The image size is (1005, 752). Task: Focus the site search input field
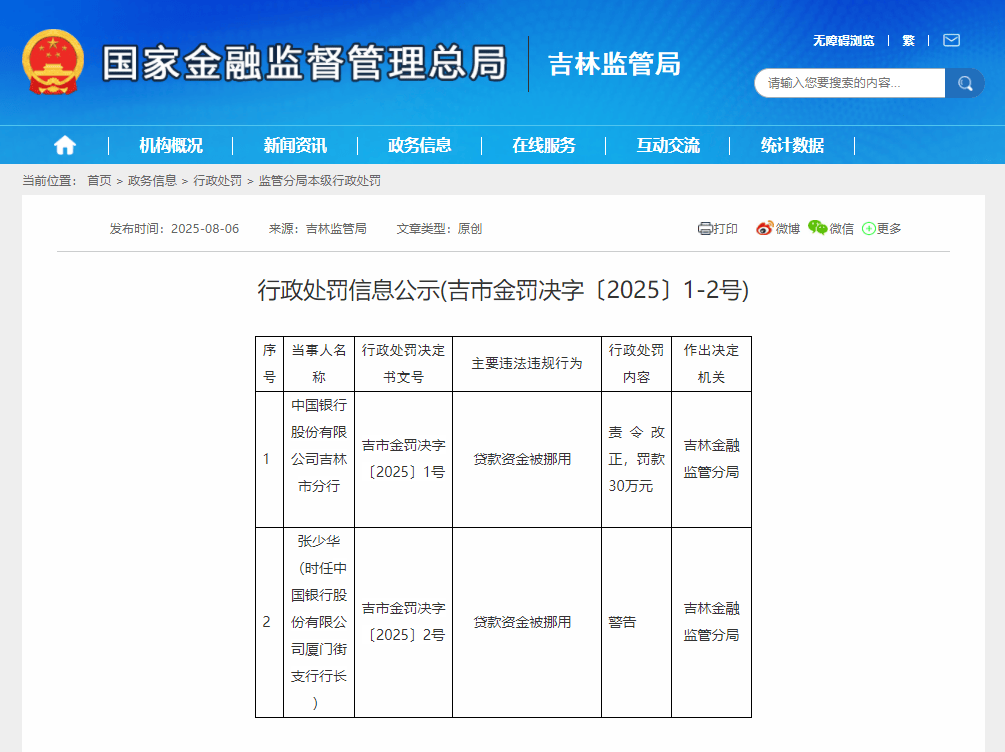tap(849, 83)
